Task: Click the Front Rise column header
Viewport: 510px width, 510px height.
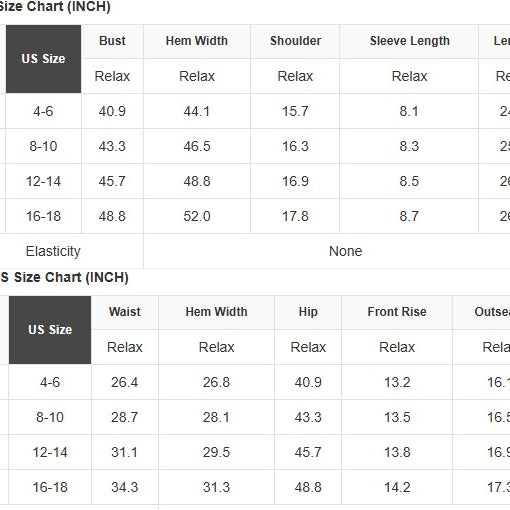Action: (x=397, y=312)
